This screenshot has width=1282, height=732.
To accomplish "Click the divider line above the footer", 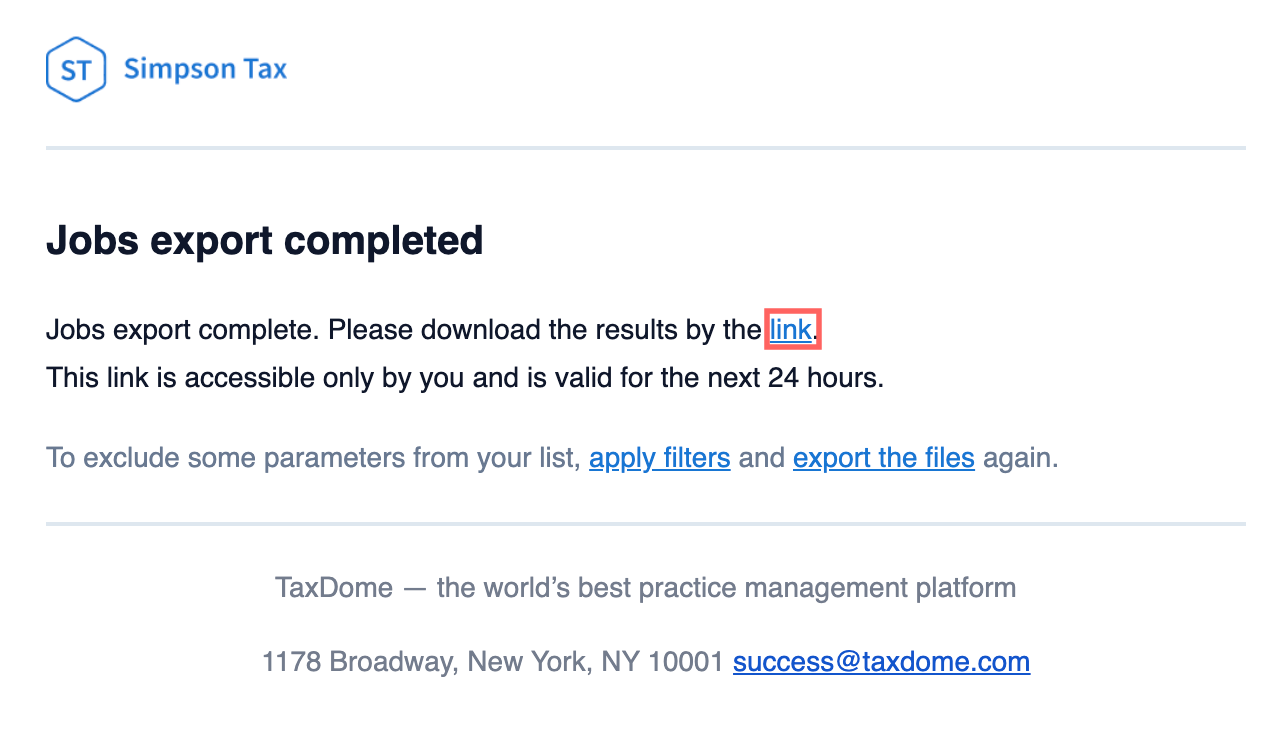I will pos(645,523).
